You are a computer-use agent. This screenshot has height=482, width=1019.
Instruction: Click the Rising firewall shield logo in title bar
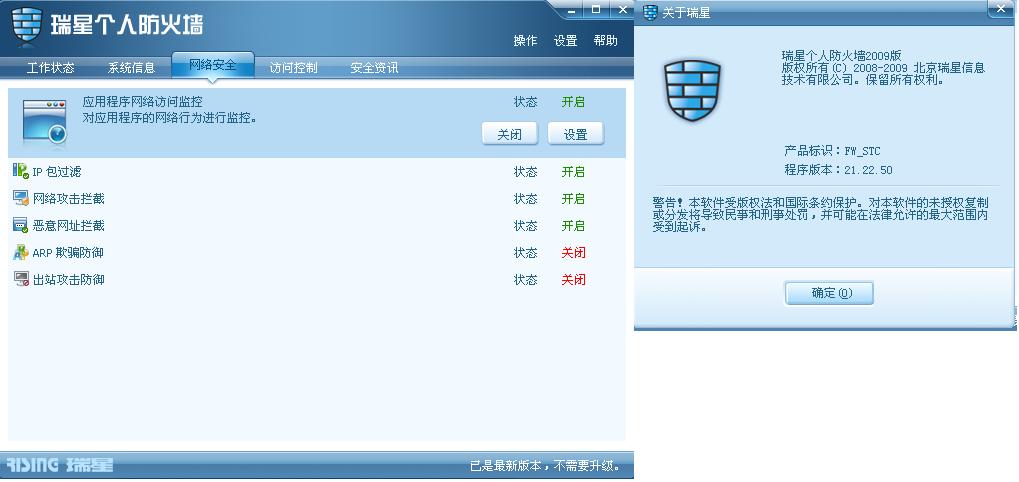(27, 25)
